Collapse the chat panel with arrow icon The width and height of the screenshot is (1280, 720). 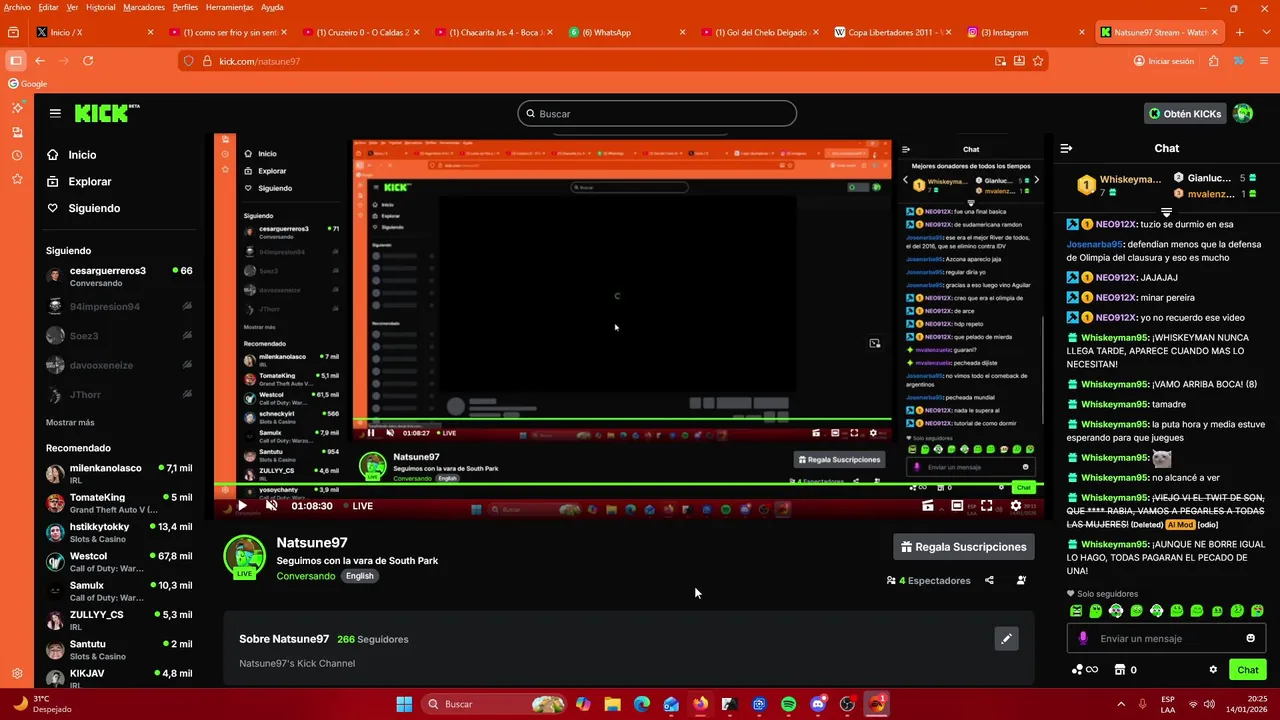point(1066,148)
